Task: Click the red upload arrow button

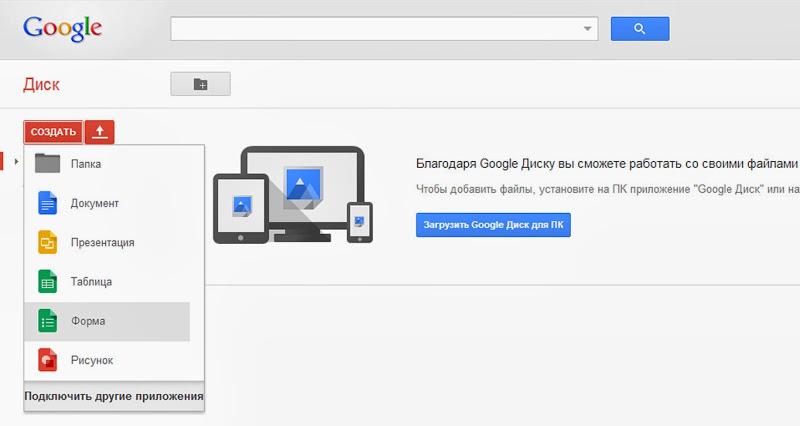Action: pyautogui.click(x=99, y=132)
